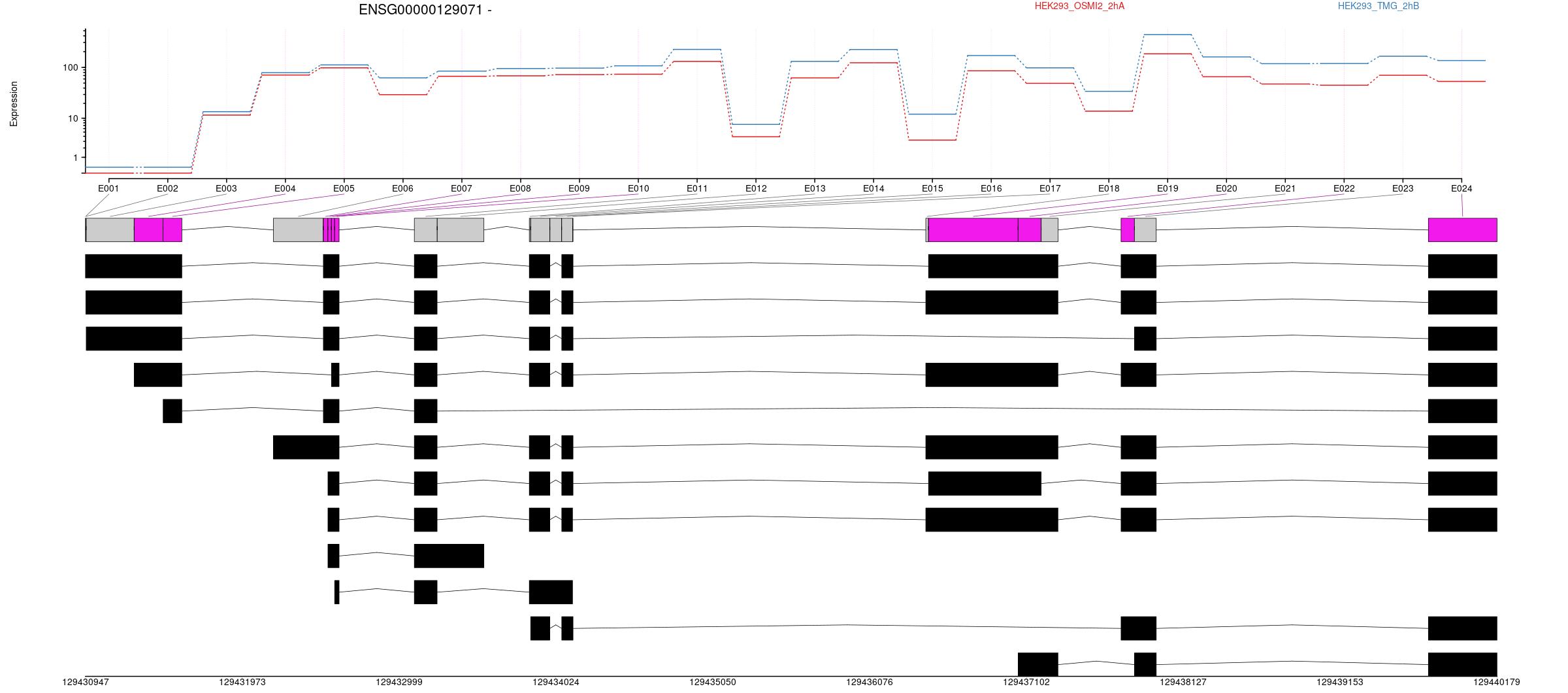Click the Expression axis label
The width and height of the screenshot is (1568, 693).
point(14,104)
